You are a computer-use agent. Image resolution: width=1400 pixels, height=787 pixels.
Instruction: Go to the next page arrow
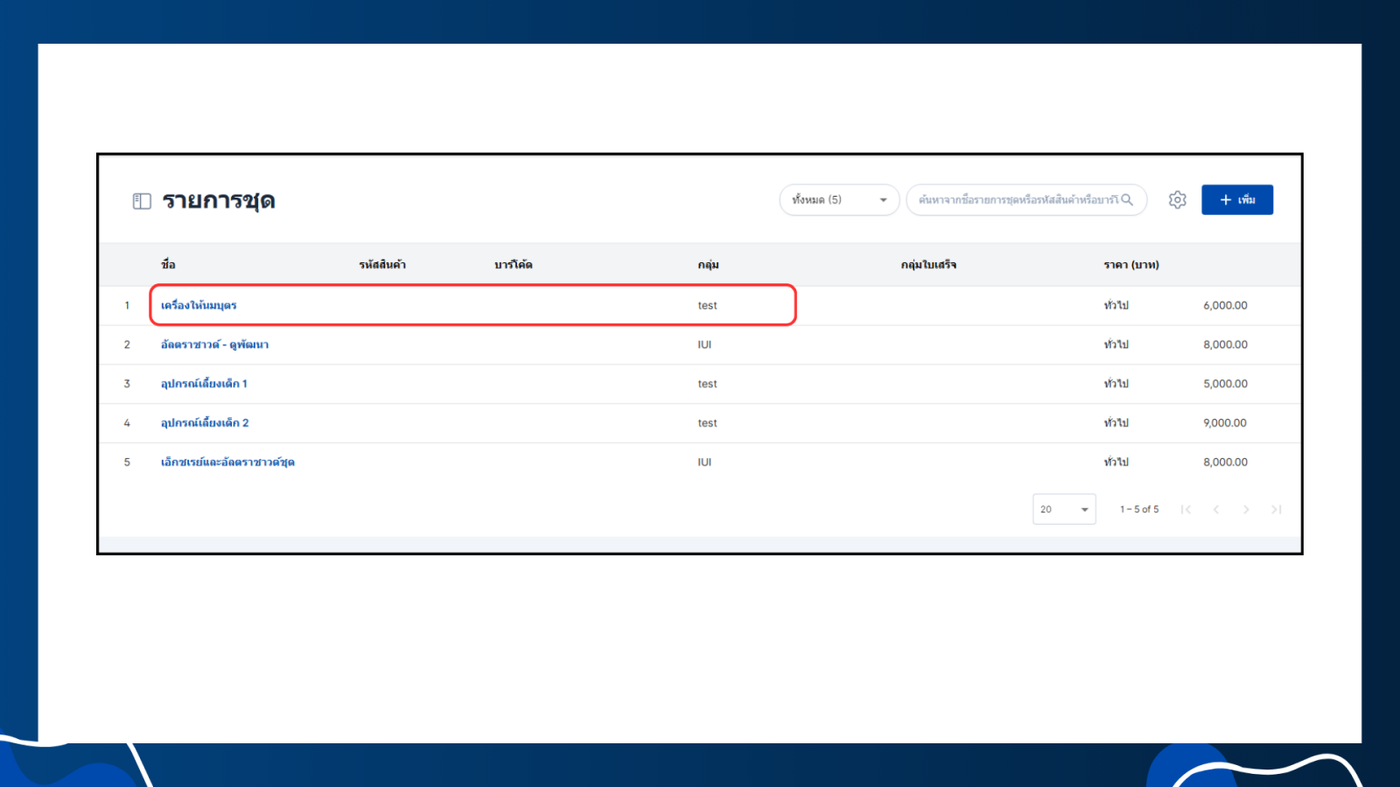(x=1246, y=510)
